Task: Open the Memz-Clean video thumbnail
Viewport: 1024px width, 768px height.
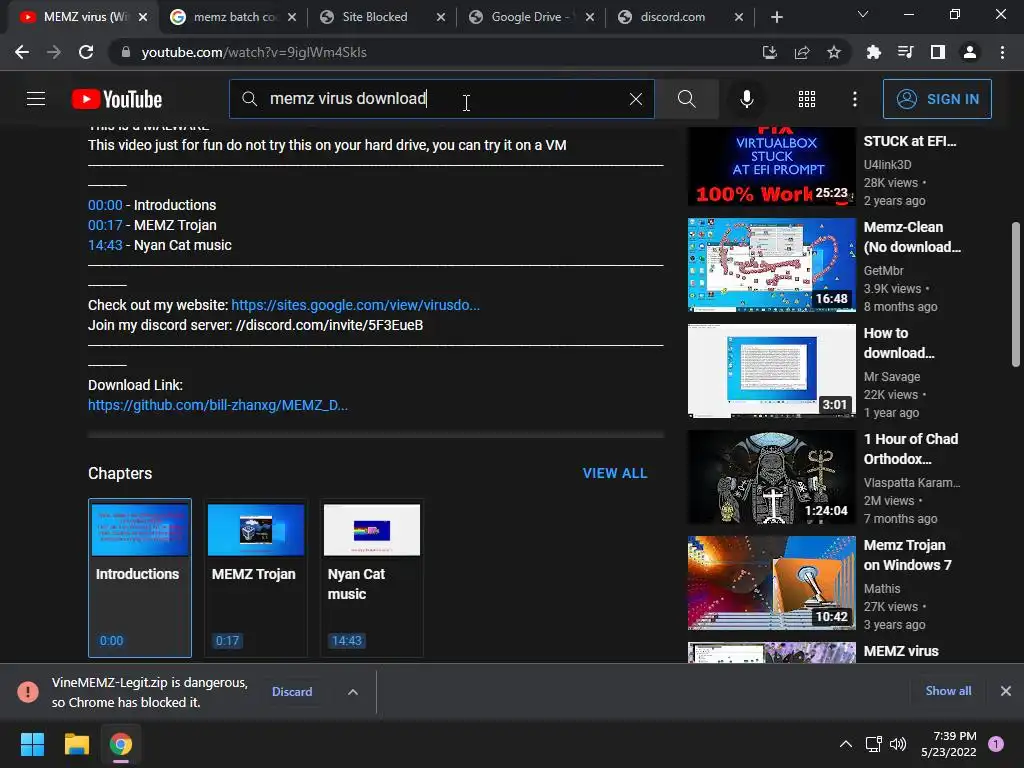Action: coord(771,264)
